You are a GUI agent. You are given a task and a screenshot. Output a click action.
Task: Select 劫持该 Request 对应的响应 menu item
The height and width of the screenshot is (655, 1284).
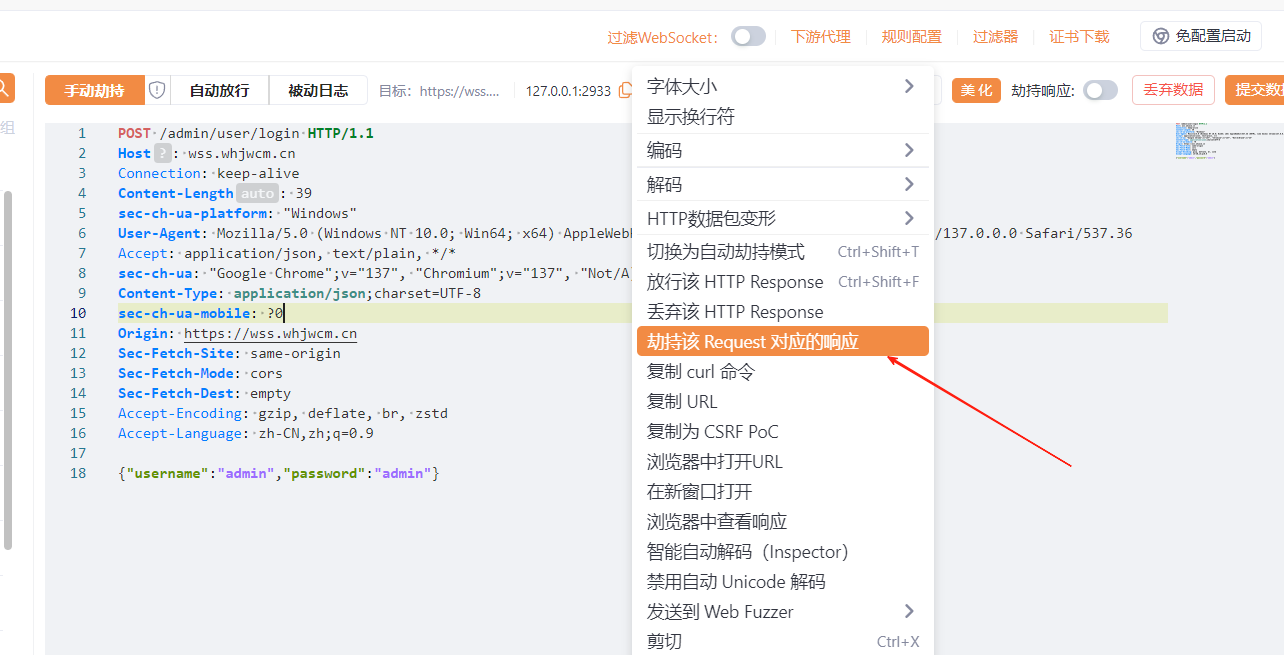click(x=782, y=342)
